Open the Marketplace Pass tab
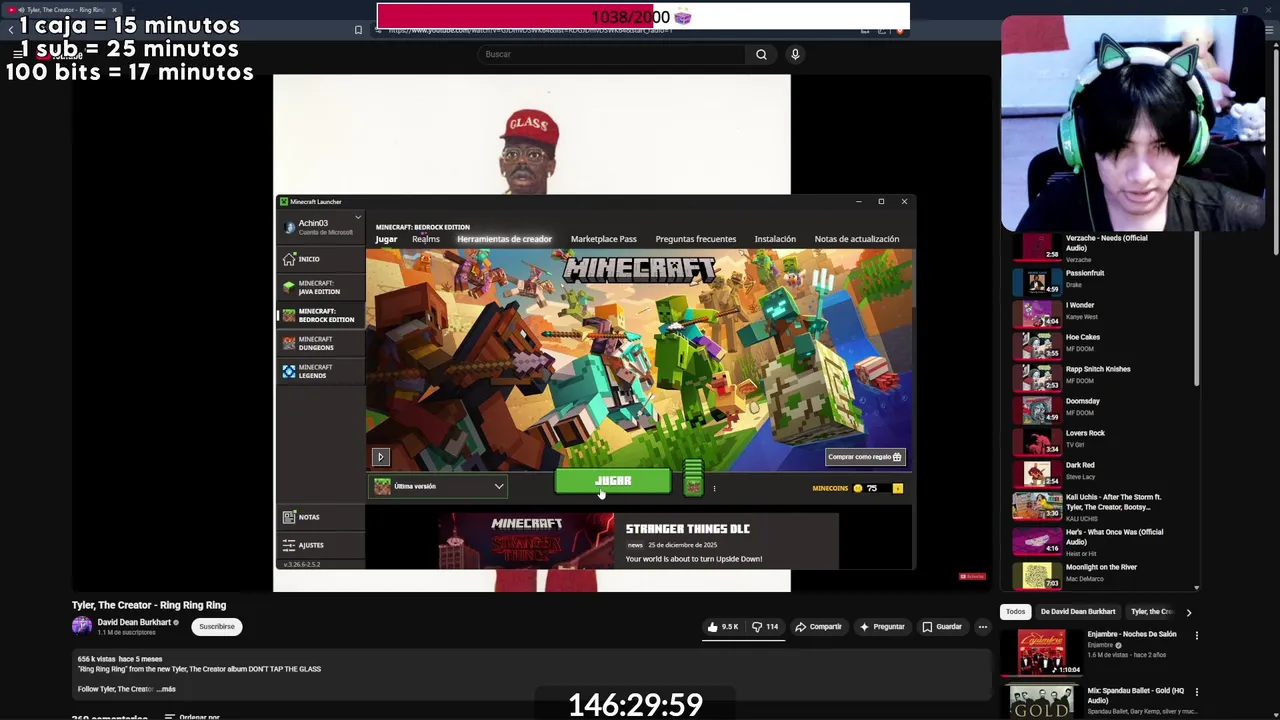1280x720 pixels. click(x=603, y=239)
